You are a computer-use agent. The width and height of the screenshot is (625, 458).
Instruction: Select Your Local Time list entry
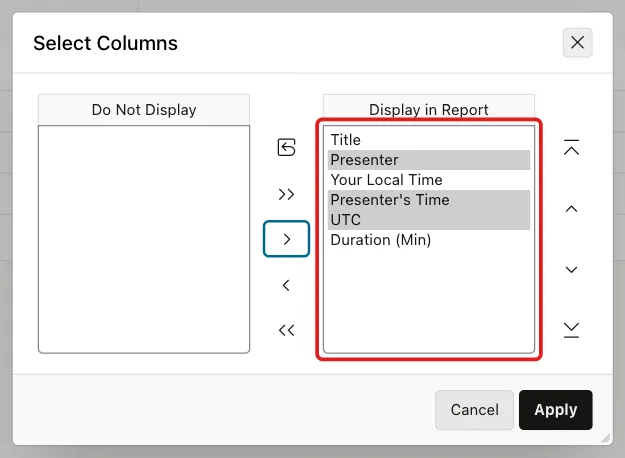click(429, 180)
